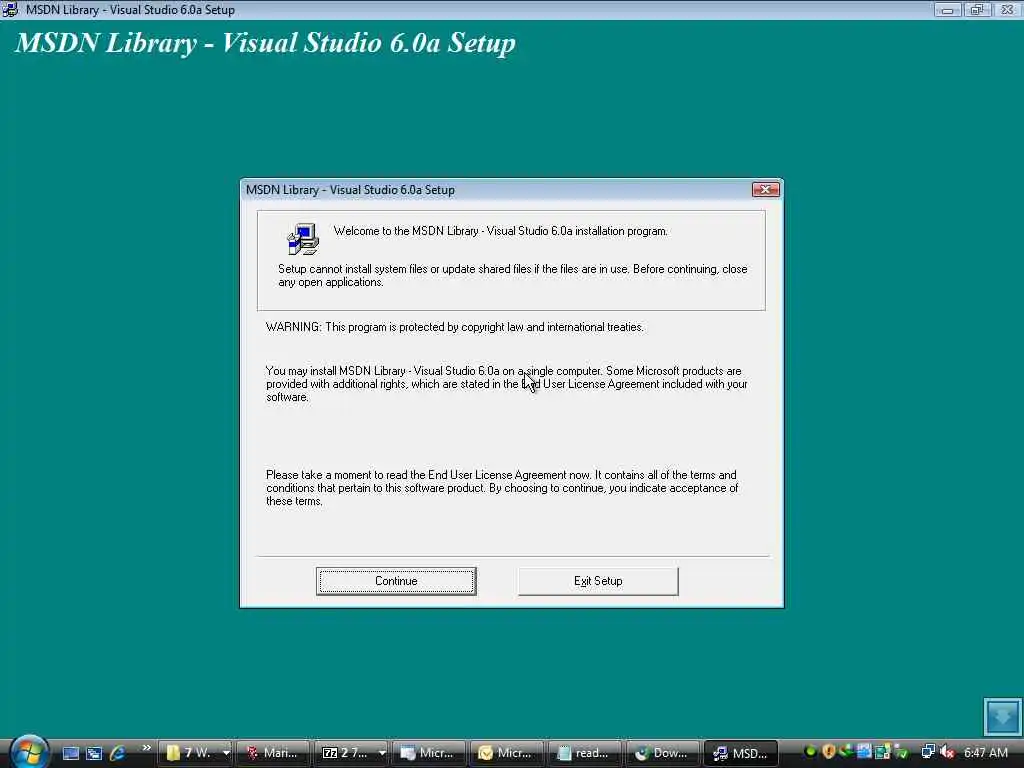Click the Switch Between Windows quick launch icon
The height and width of the screenshot is (768, 1024).
pos(94,753)
